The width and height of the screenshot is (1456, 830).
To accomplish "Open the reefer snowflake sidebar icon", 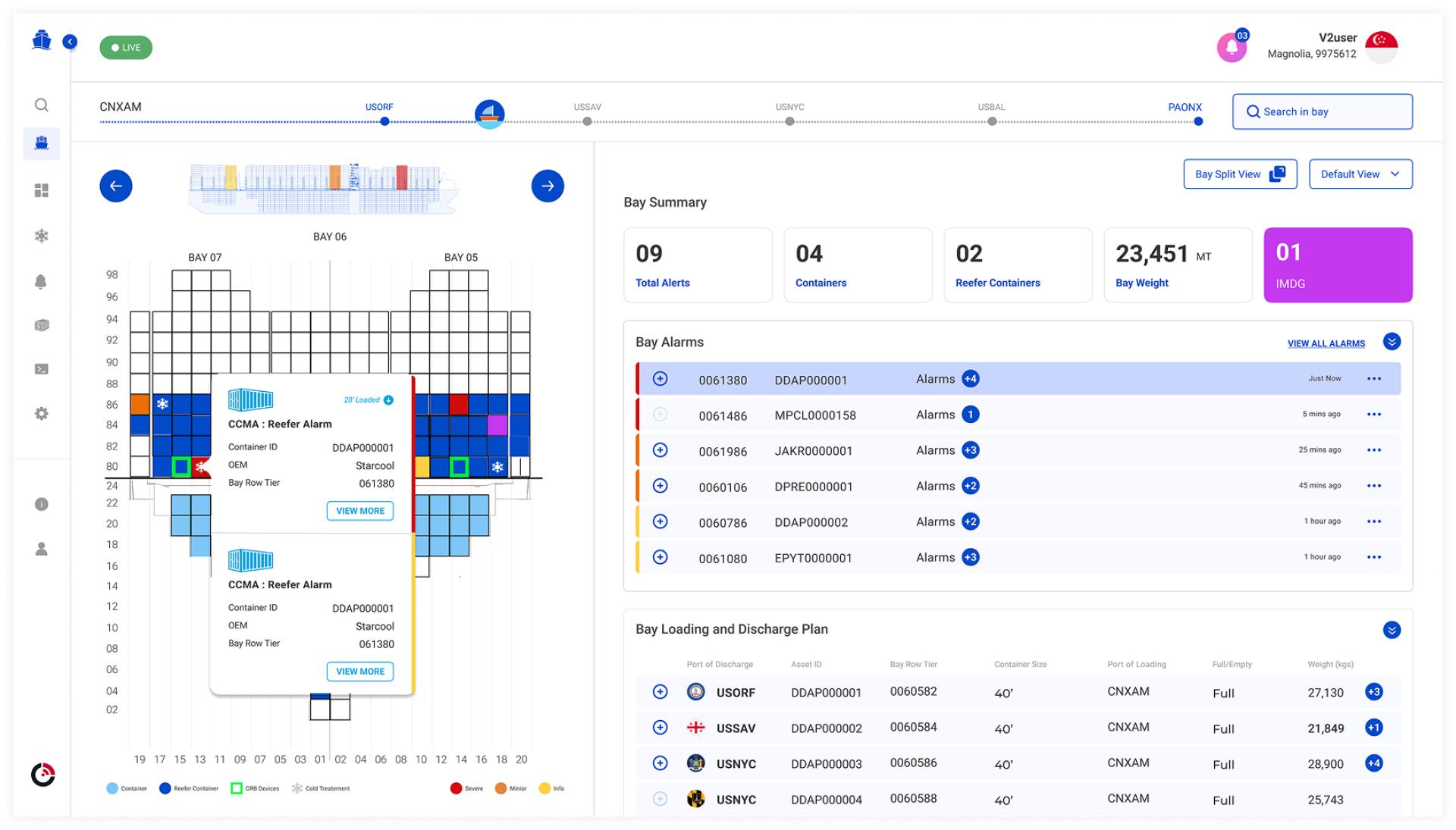I will (42, 236).
